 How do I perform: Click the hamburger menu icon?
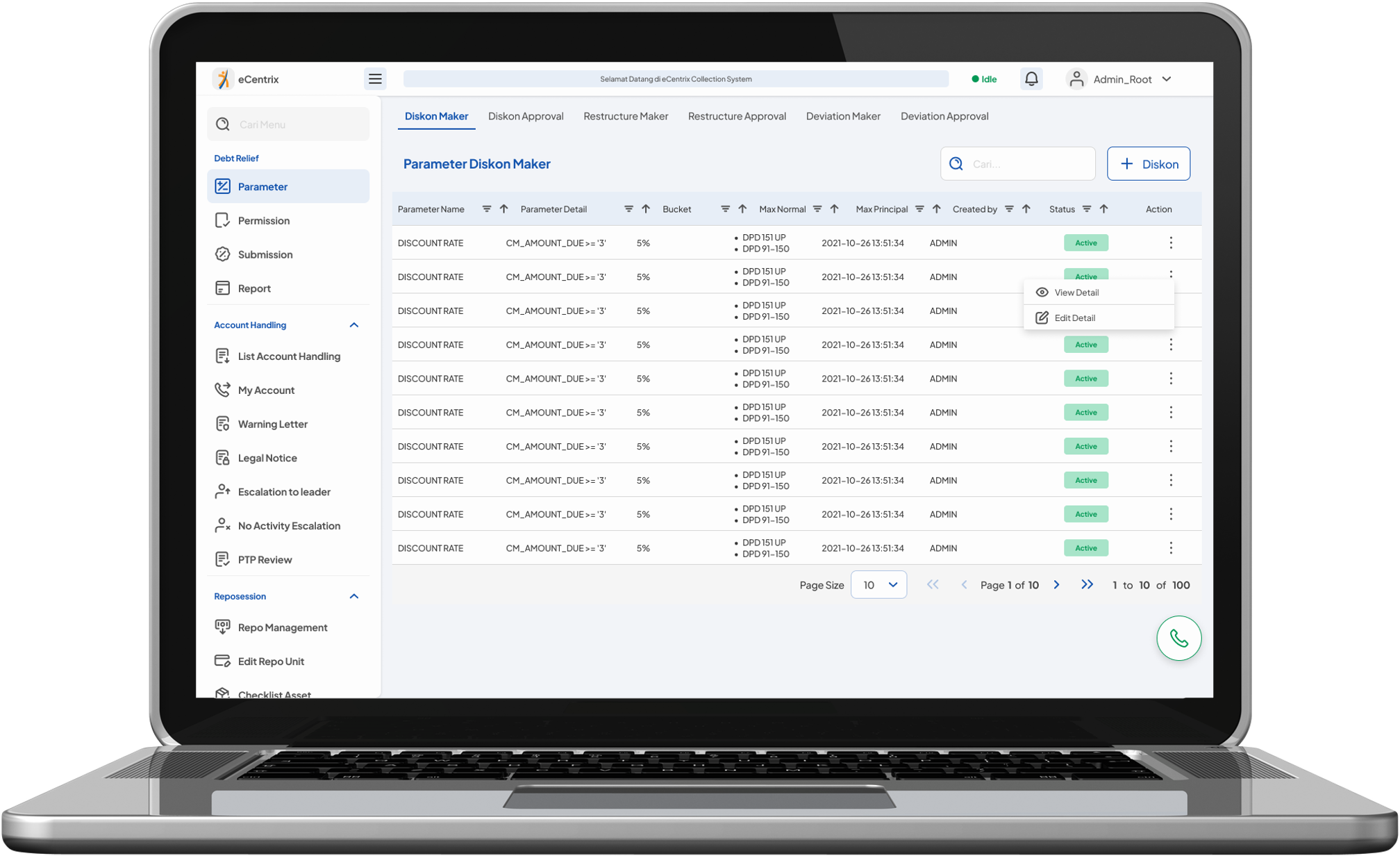[x=375, y=79]
